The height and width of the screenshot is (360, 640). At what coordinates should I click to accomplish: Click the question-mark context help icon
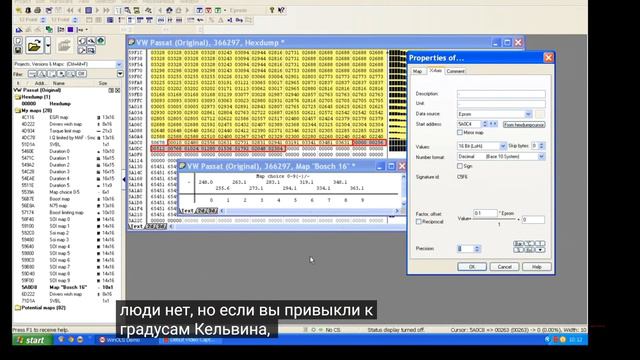(x=281, y=10)
